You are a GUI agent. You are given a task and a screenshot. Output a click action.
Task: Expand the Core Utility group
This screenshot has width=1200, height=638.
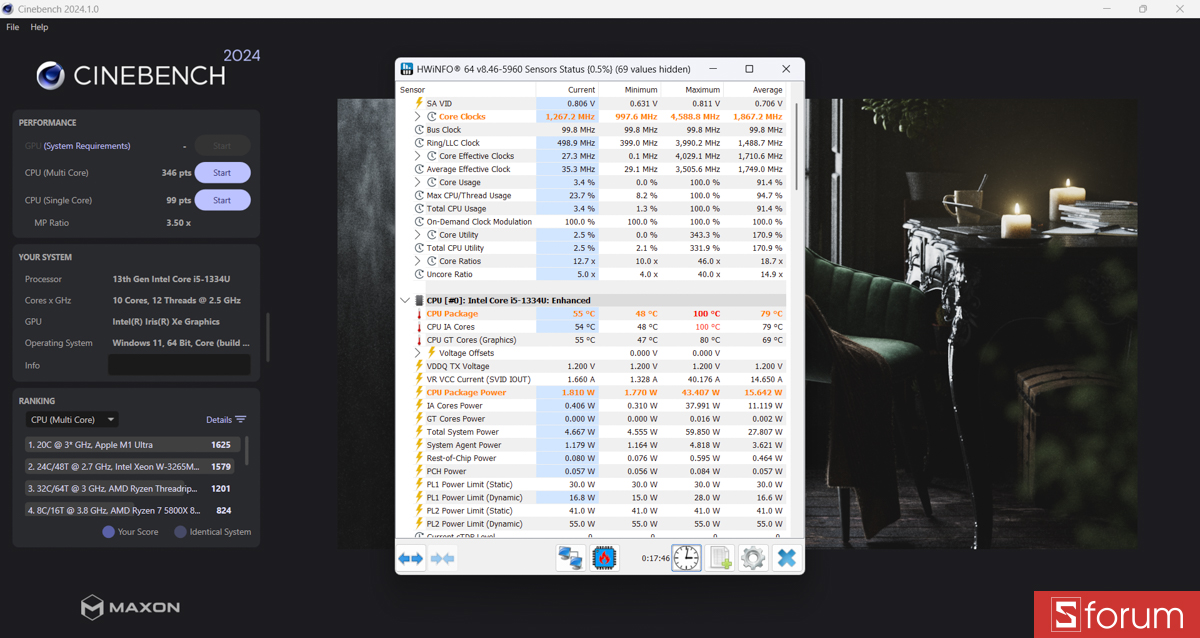418,235
